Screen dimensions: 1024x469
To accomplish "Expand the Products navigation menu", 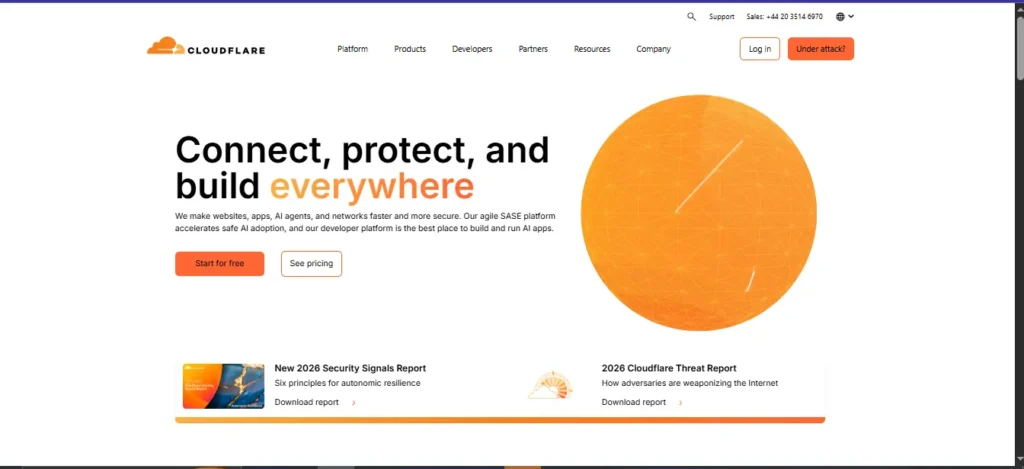I will [410, 49].
